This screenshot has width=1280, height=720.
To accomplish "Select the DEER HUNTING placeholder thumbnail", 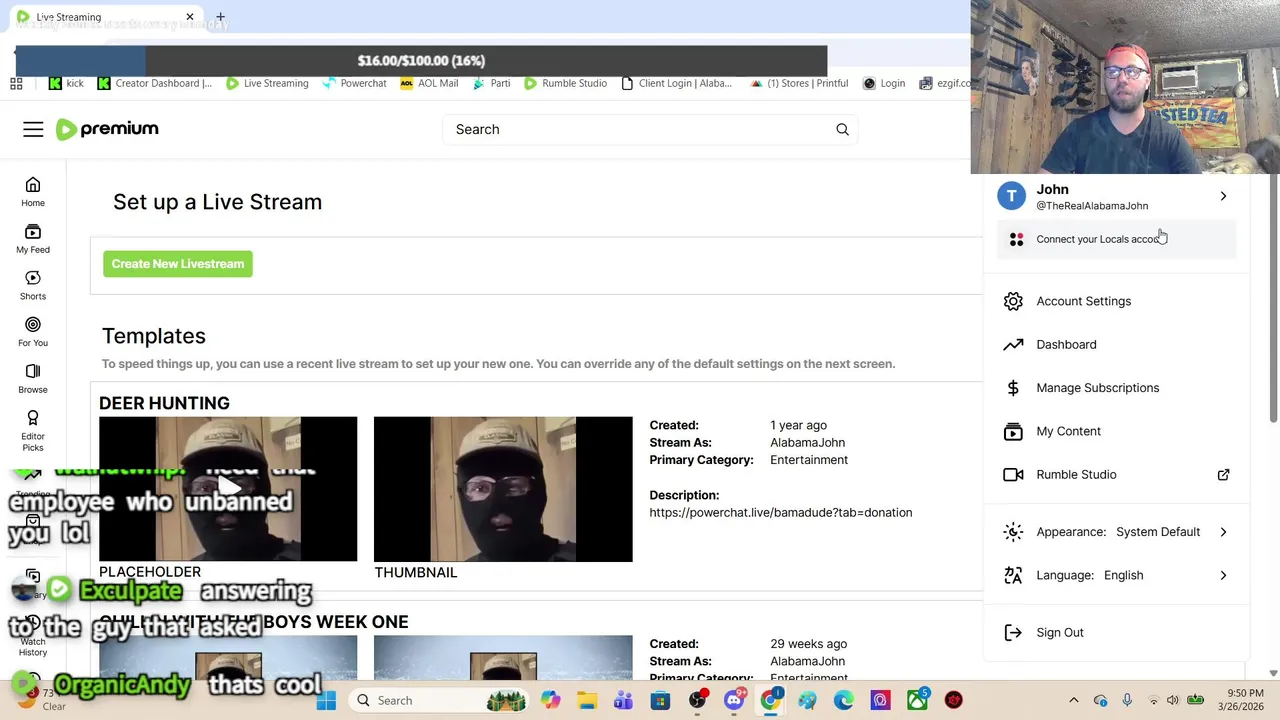I will tap(228, 489).
